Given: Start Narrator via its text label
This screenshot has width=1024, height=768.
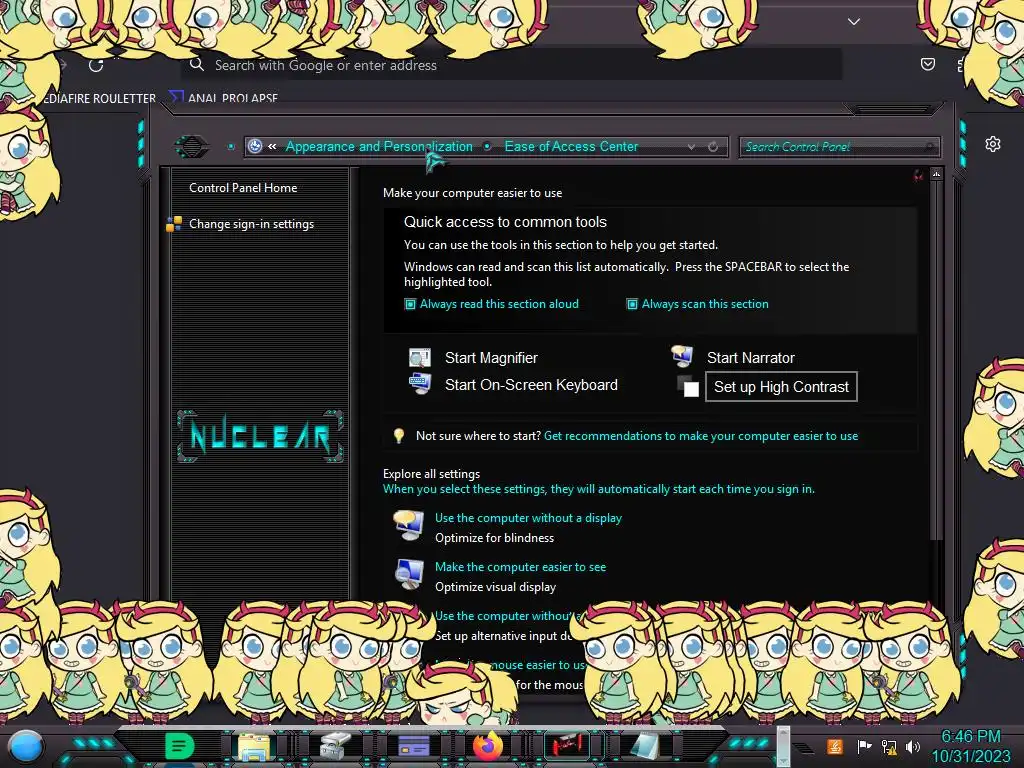Looking at the screenshot, I should 750,358.
